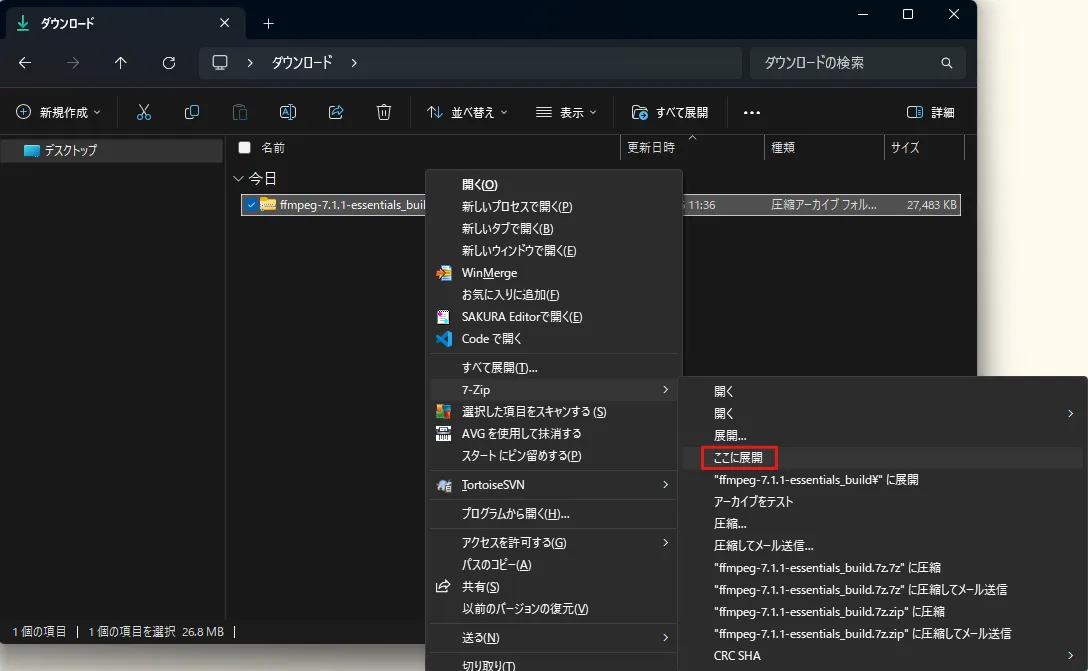Click the Copy icon in toolbar
This screenshot has height=671, width=1088.
point(192,112)
